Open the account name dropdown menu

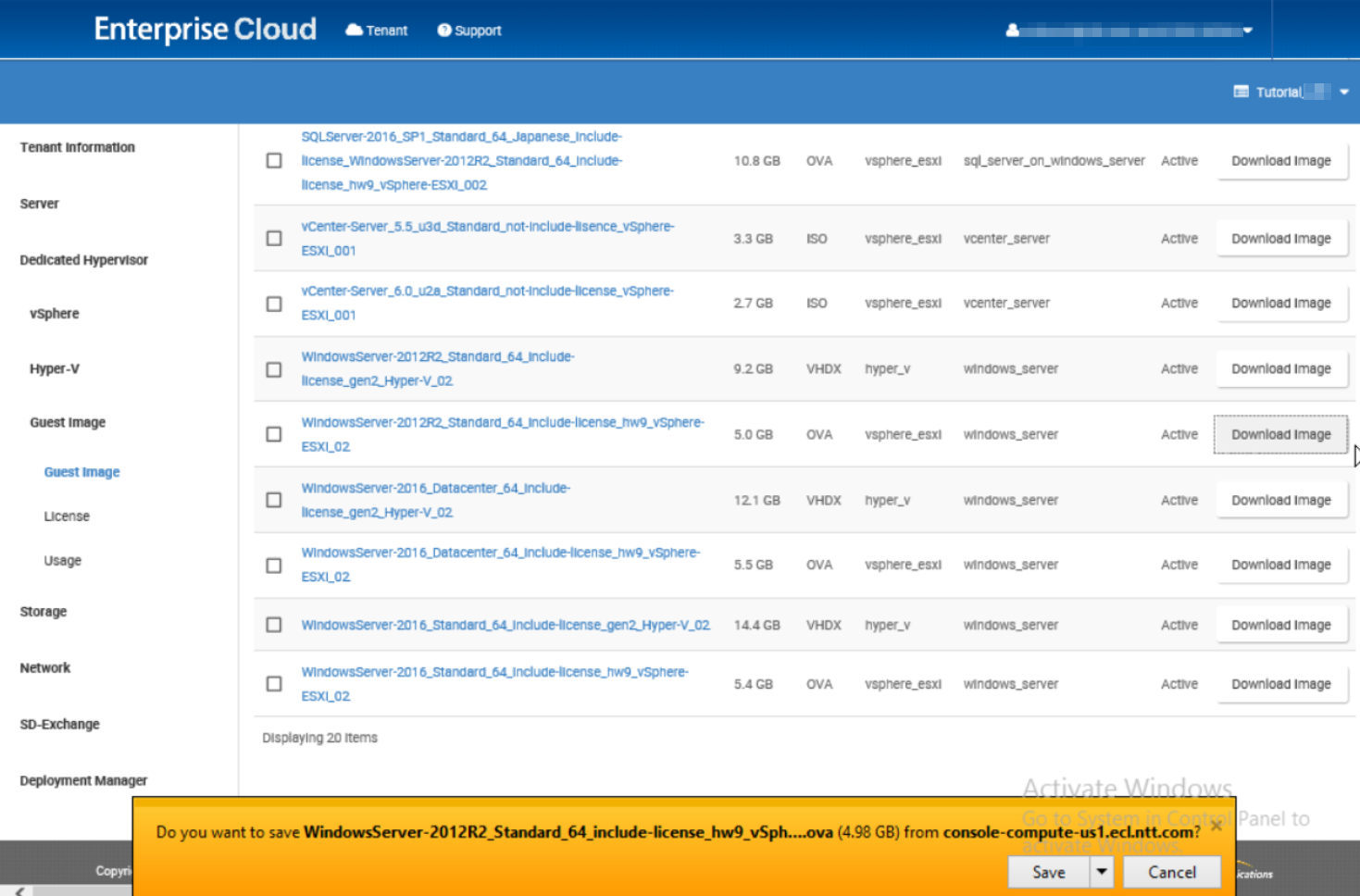click(x=1247, y=30)
